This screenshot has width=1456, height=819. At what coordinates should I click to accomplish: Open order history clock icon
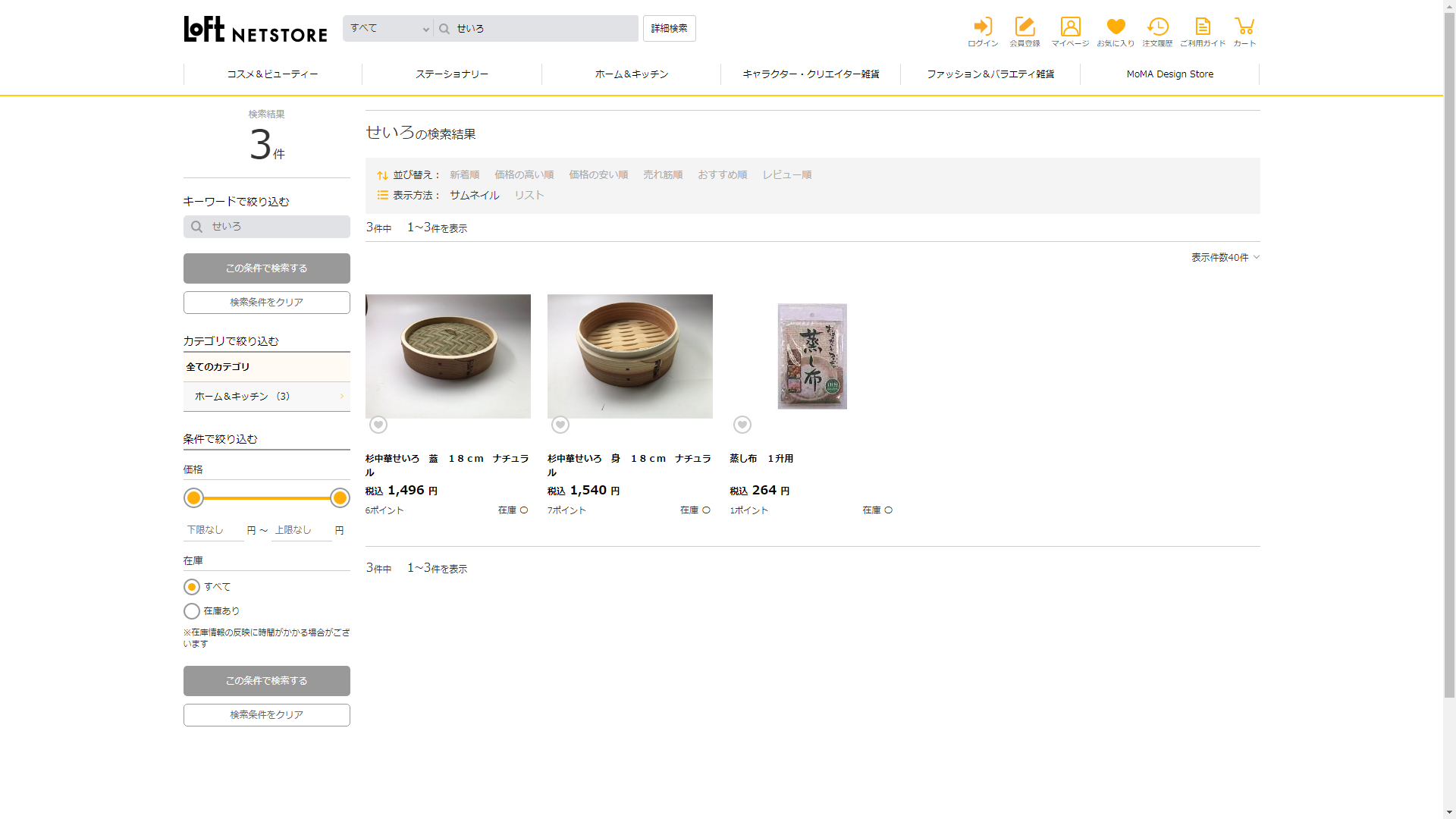[1157, 27]
